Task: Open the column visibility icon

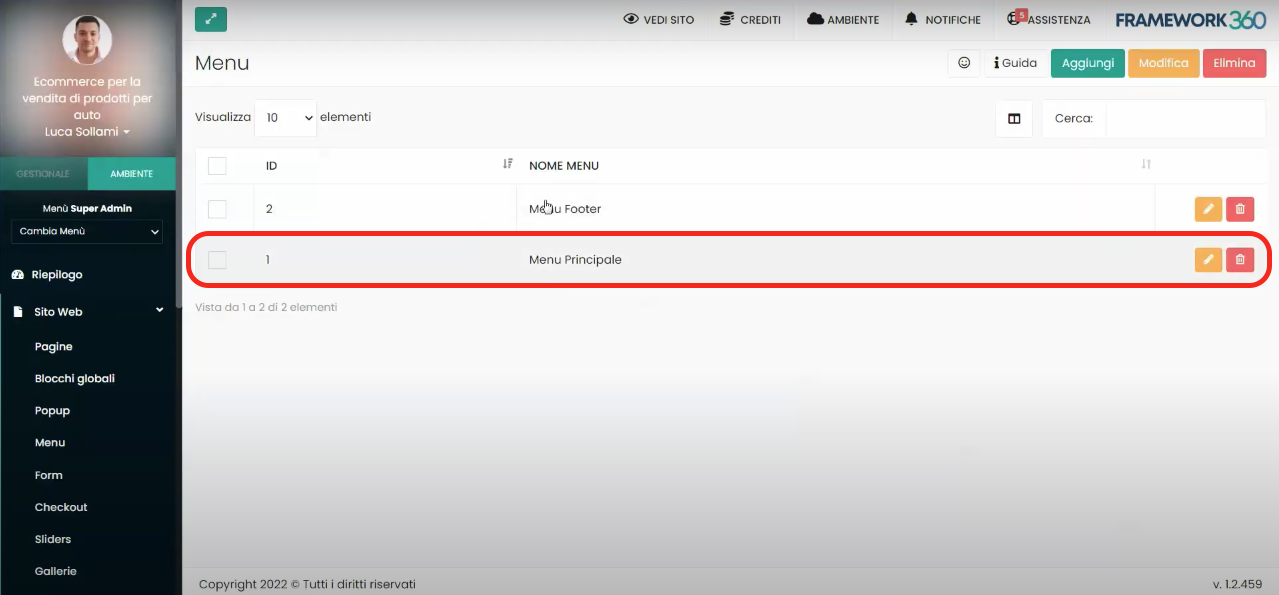Action: pos(1014,118)
